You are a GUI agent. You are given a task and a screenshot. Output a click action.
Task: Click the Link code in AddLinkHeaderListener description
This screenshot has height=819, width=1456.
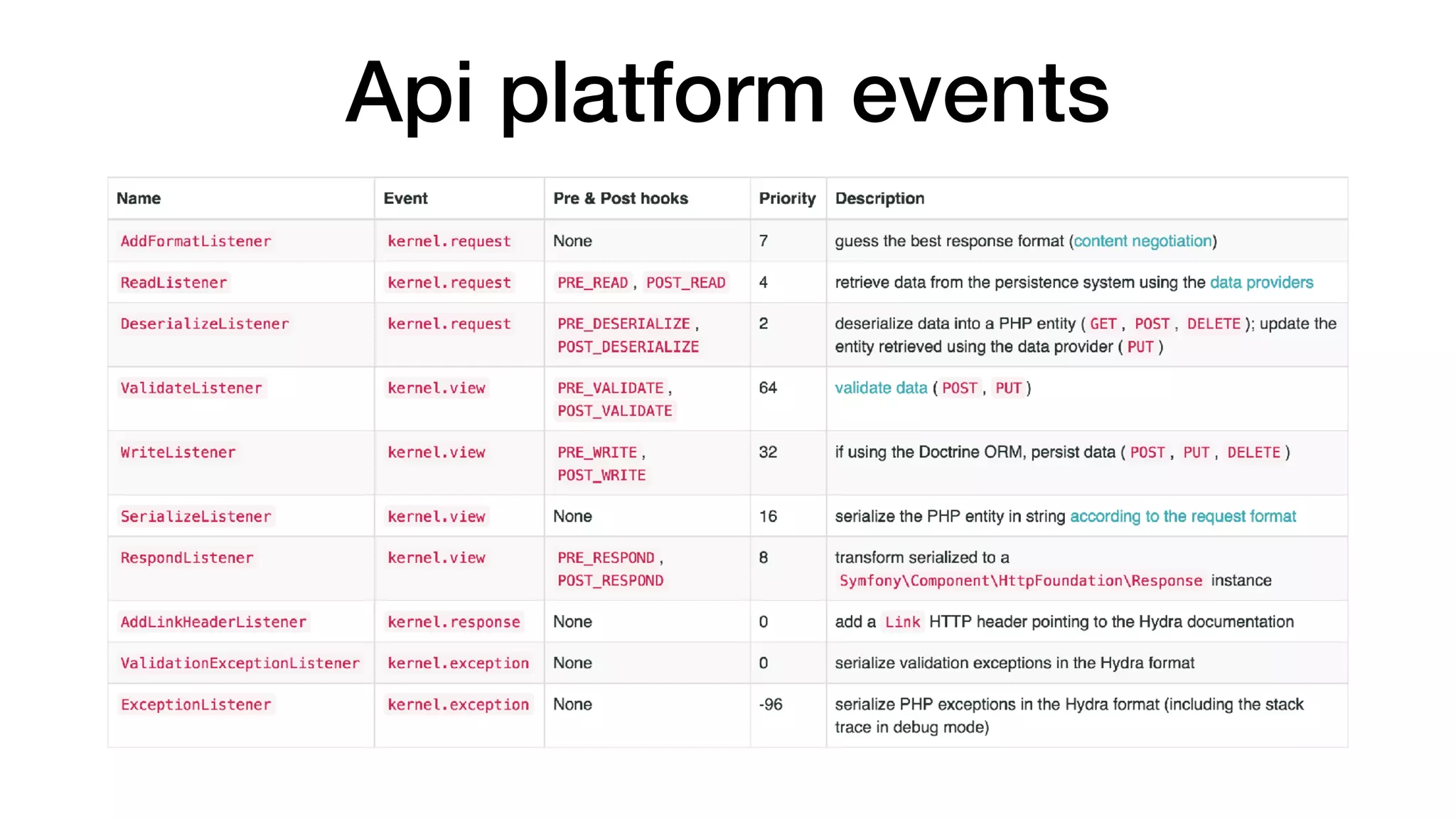pyautogui.click(x=902, y=621)
